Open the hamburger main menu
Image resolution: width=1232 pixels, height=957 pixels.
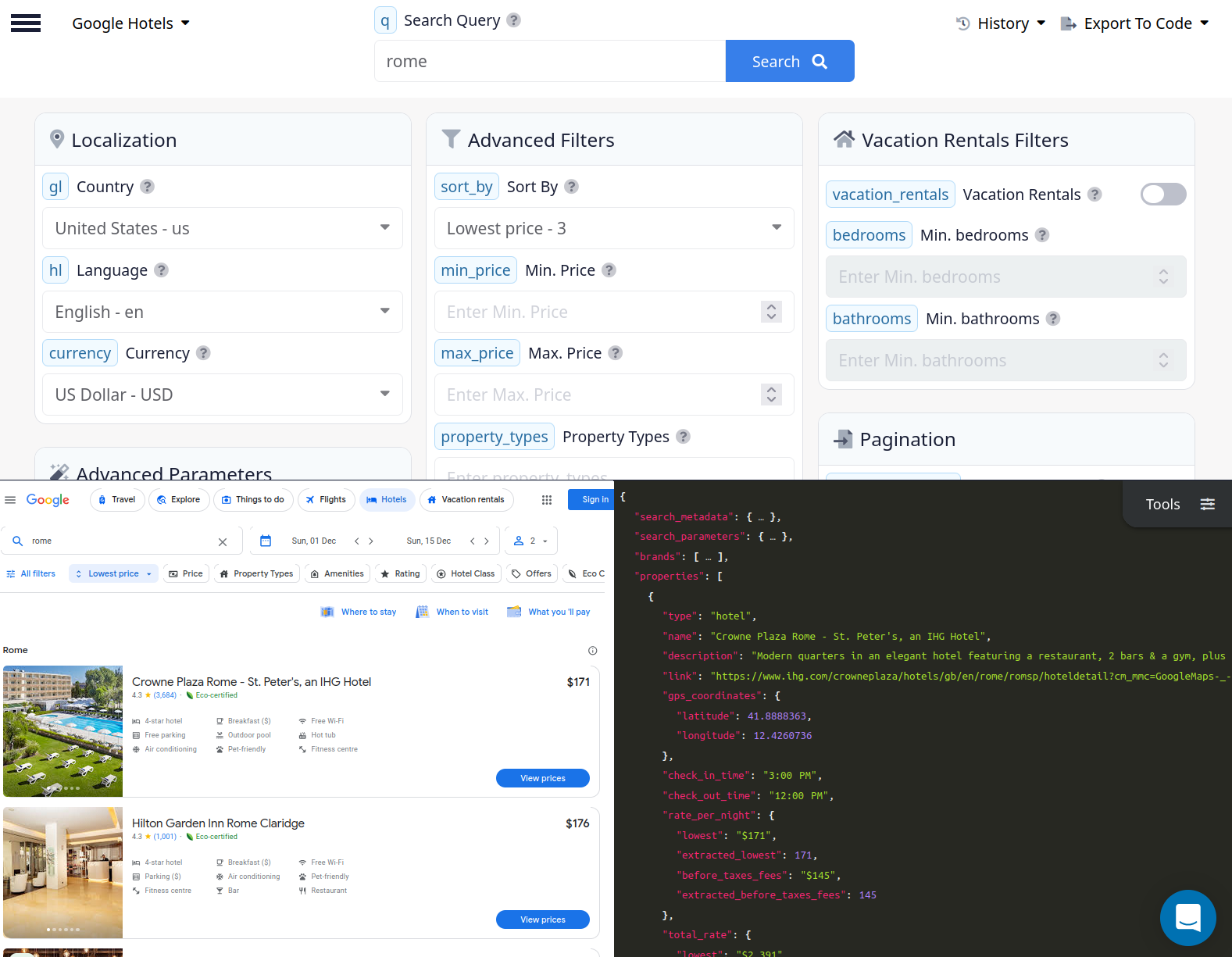26,23
